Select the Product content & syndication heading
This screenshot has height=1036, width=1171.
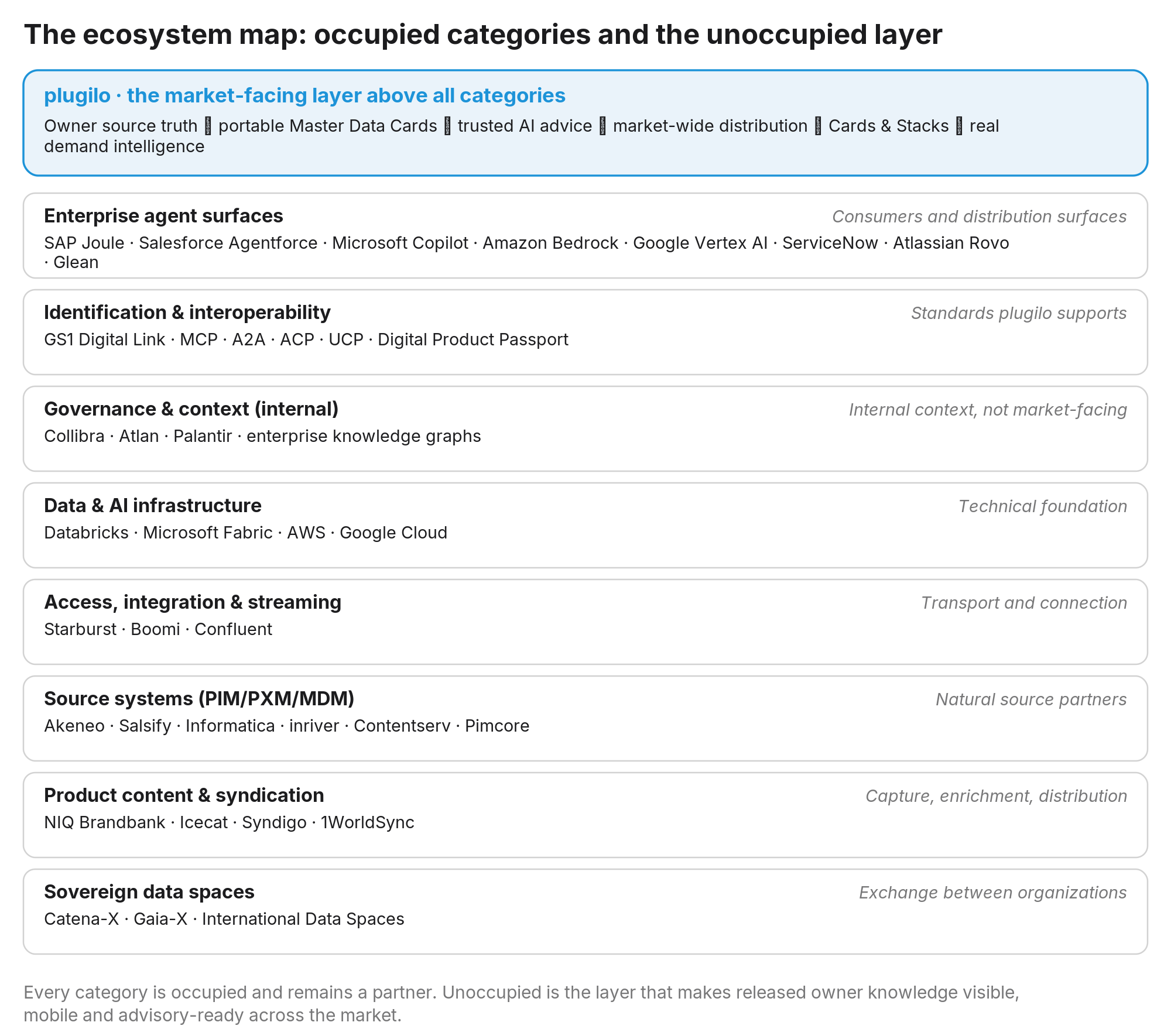click(x=184, y=795)
